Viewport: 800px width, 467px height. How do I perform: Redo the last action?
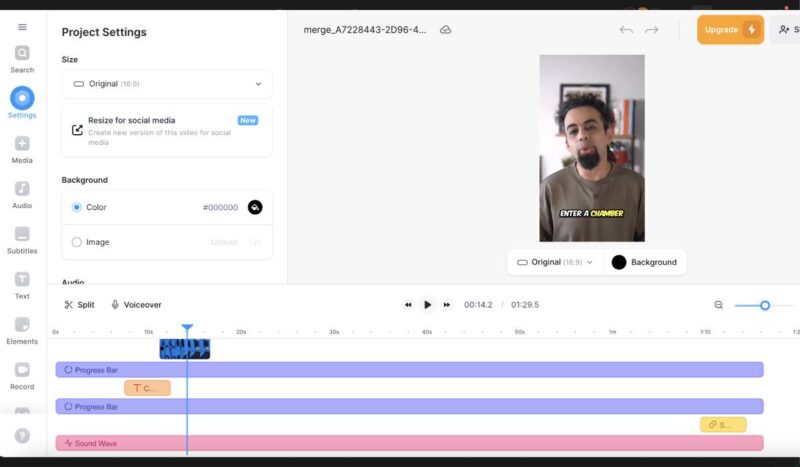(x=652, y=30)
